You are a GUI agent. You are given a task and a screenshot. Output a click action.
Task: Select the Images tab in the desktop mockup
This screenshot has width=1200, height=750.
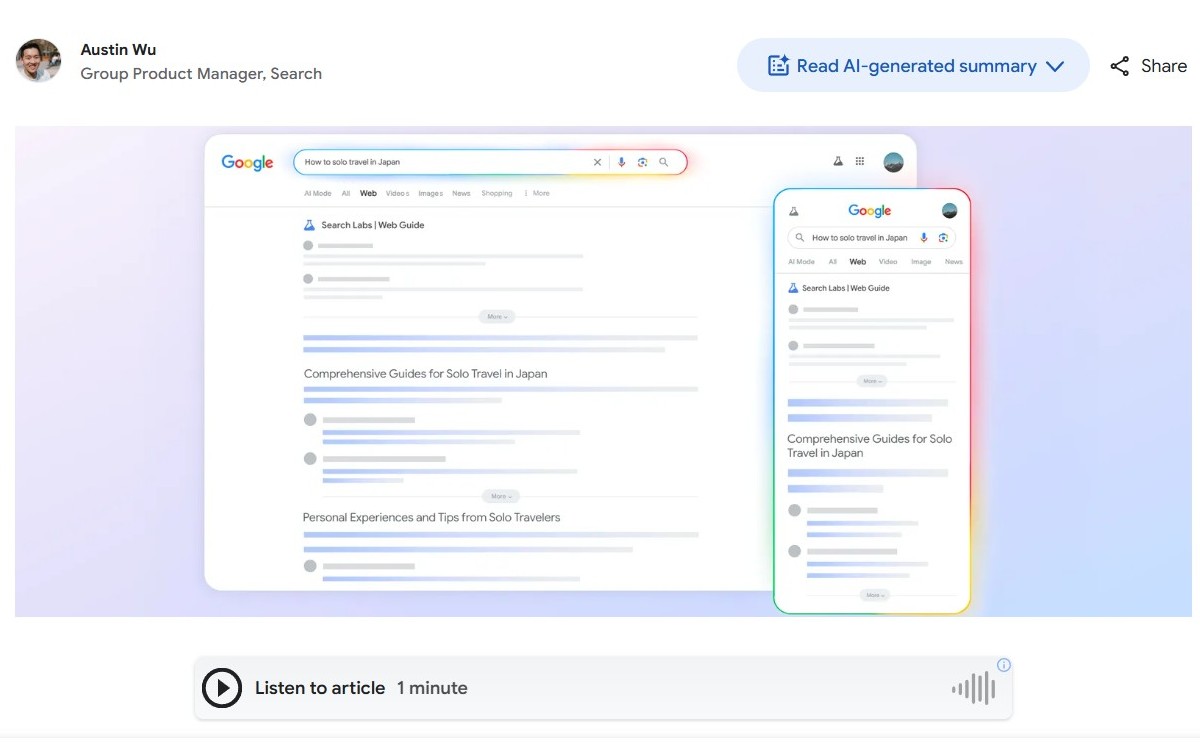point(431,193)
